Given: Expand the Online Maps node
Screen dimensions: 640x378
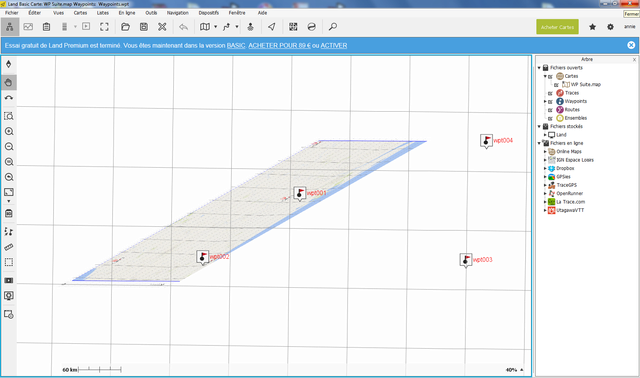Looking at the screenshot, I should (x=545, y=151).
